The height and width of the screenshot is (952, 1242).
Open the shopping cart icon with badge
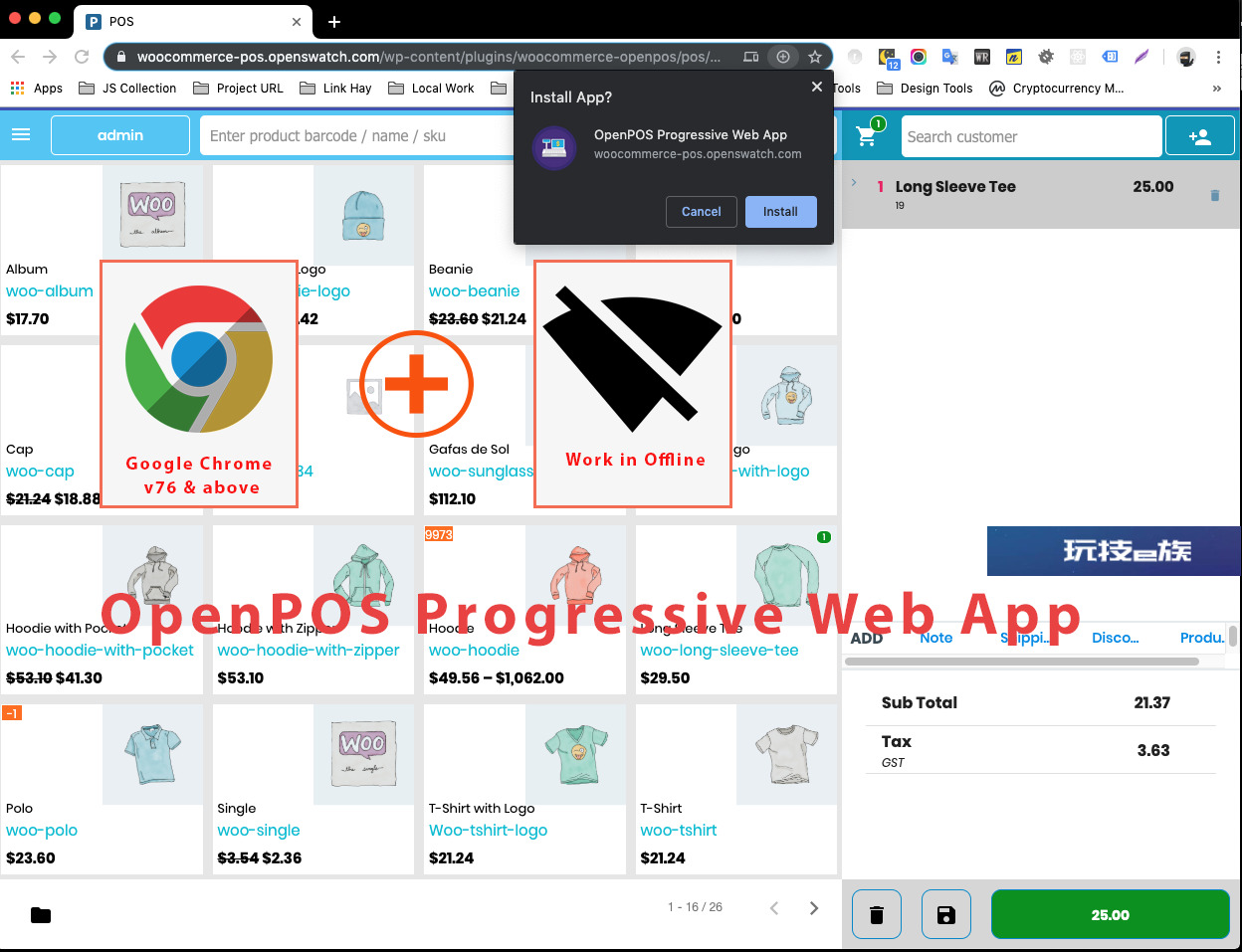click(867, 135)
